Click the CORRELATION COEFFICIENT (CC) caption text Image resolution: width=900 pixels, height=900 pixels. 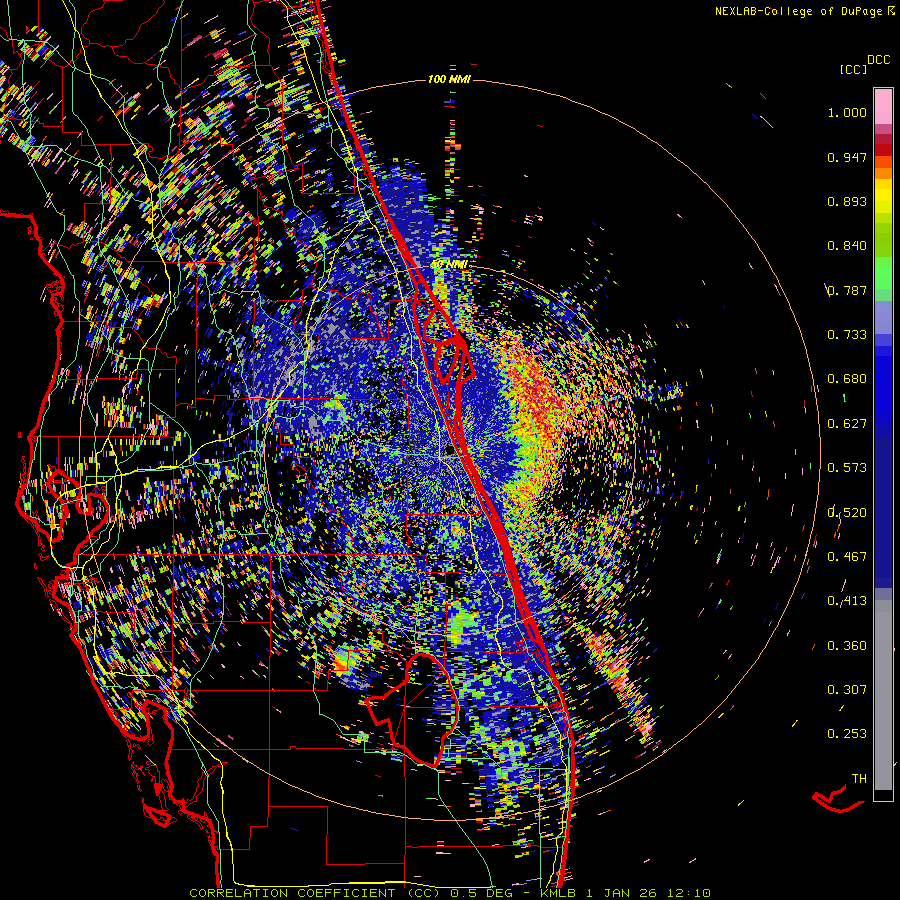(315, 893)
